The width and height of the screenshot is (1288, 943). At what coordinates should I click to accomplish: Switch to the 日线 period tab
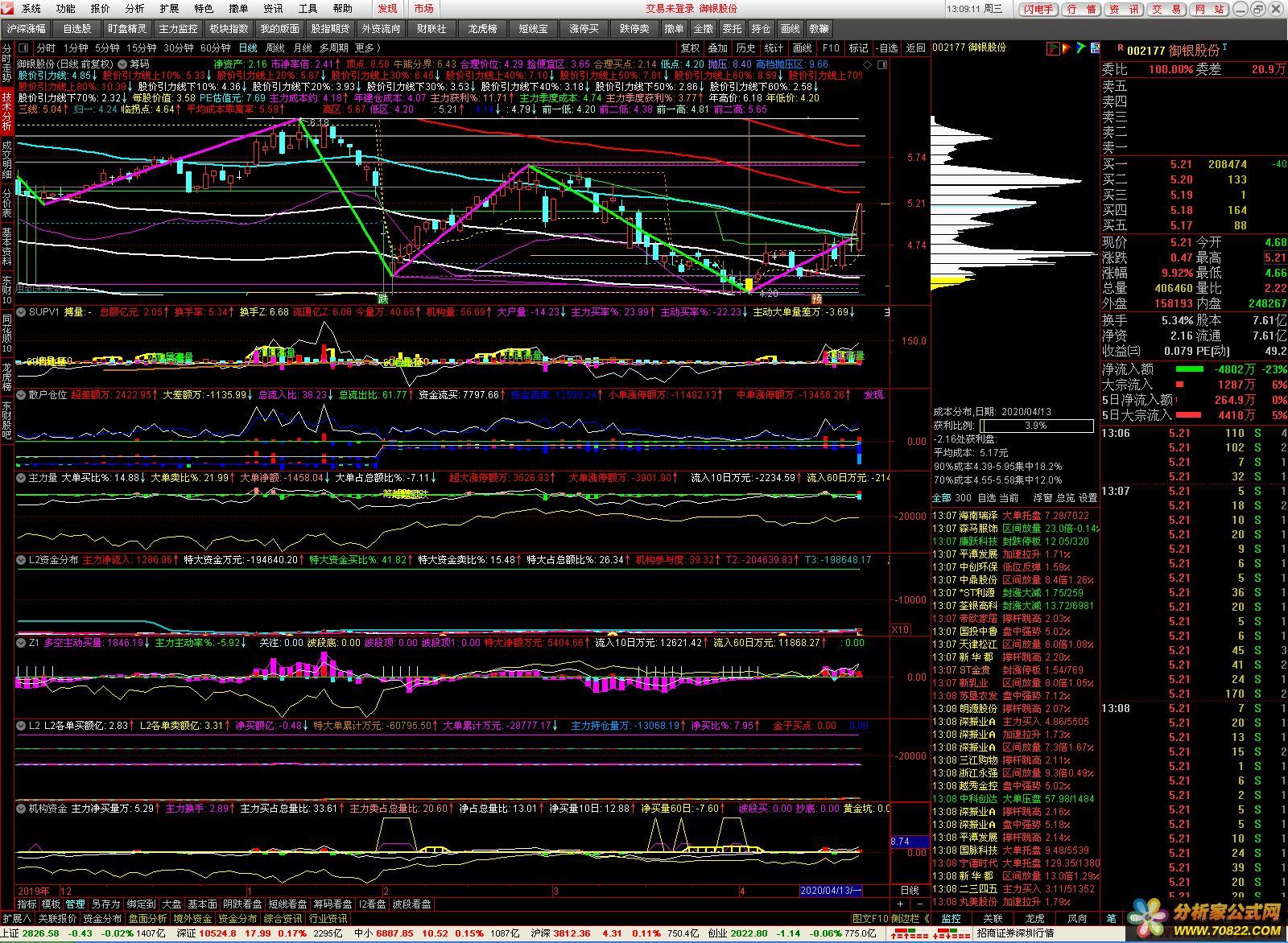point(248,48)
